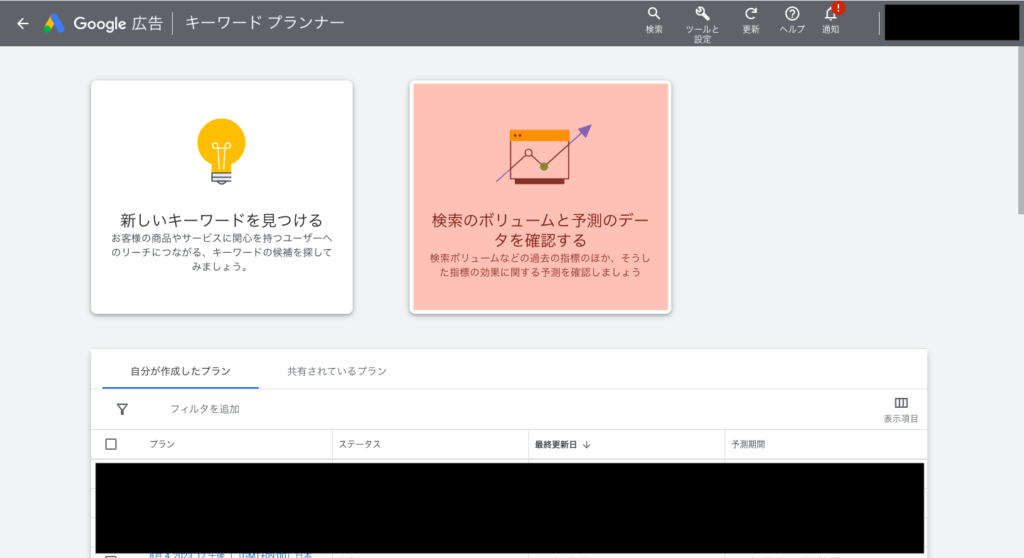Click the フィルタを追加 field
1024x558 pixels.
(205, 409)
